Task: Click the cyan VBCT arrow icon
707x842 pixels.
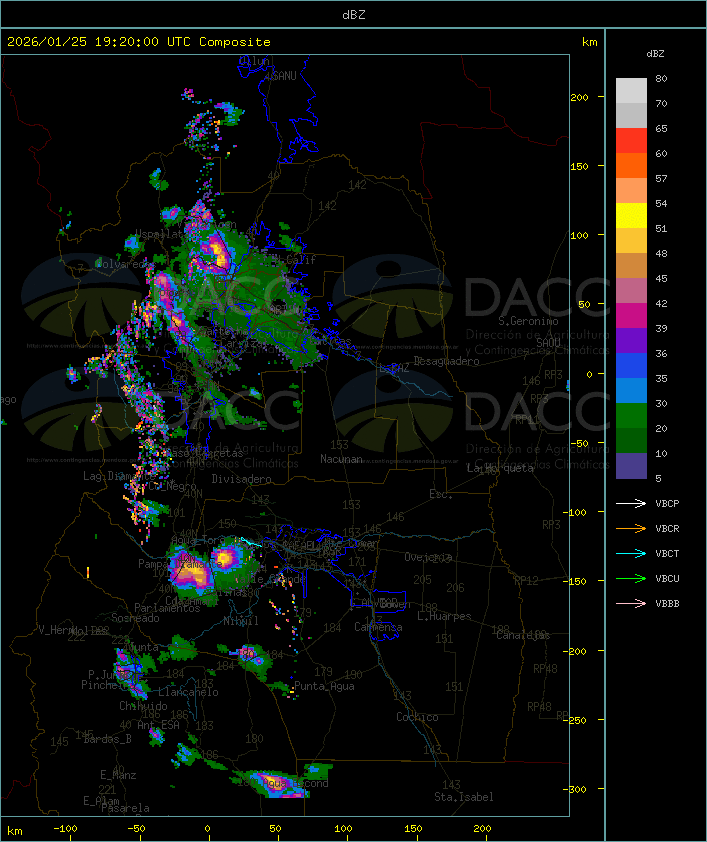Action: [x=631, y=554]
